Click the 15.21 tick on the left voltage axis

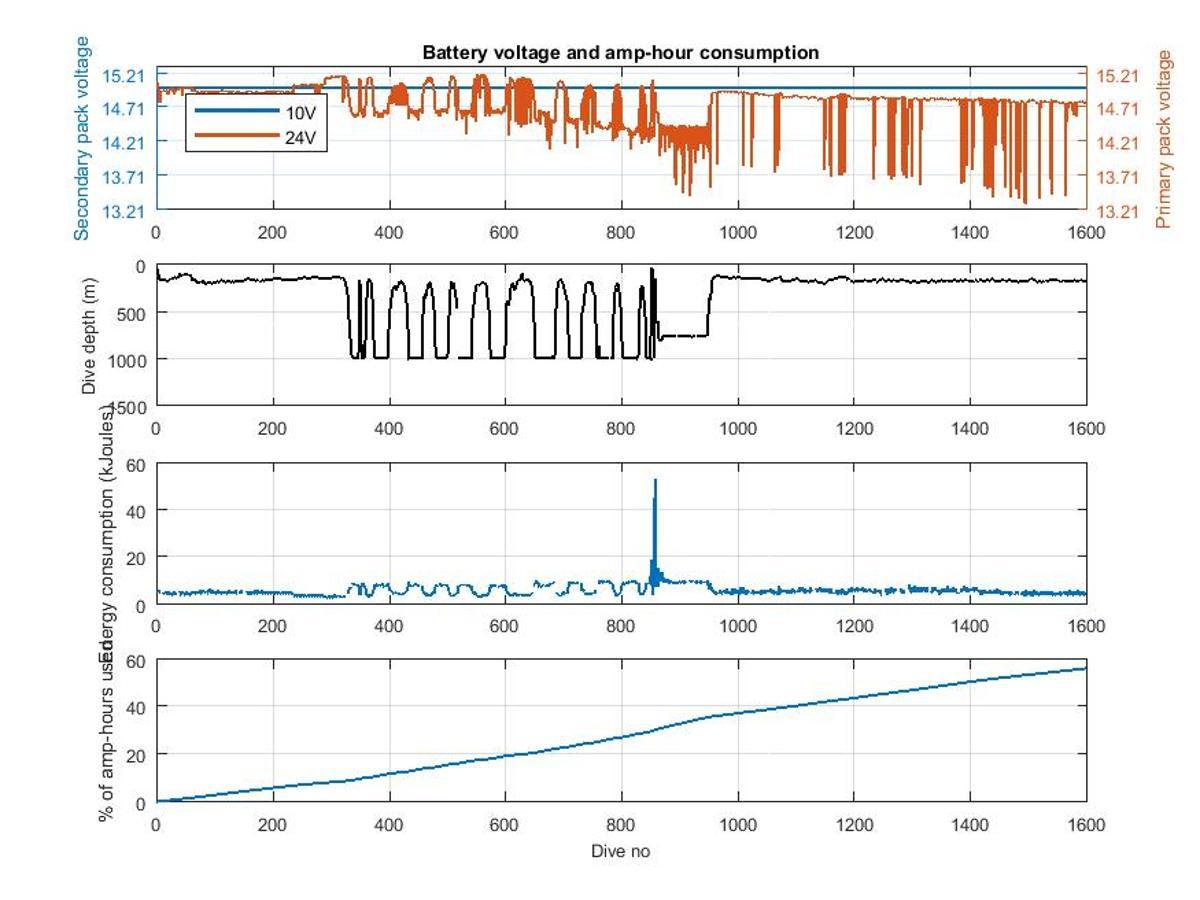[125, 75]
